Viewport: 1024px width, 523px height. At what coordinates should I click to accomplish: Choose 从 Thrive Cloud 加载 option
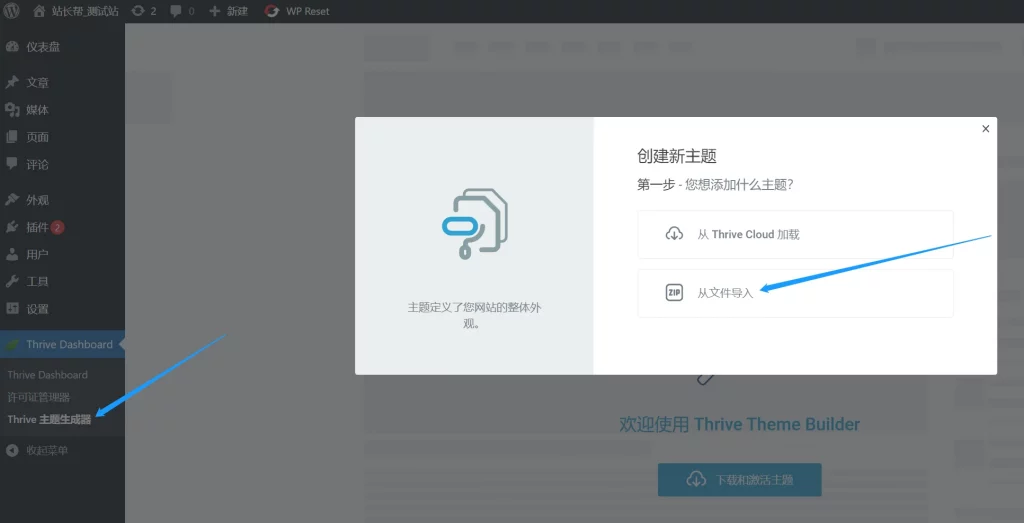pos(795,234)
